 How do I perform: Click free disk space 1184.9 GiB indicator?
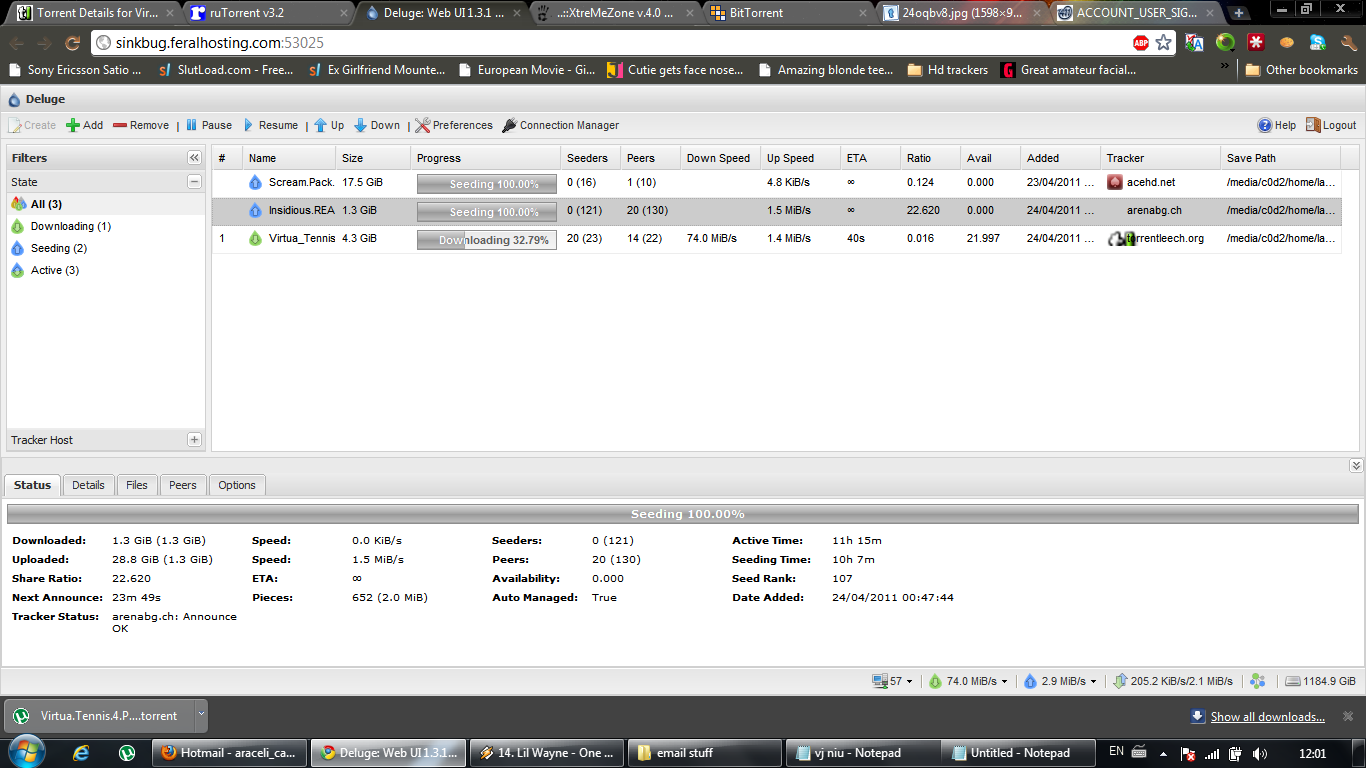[1320, 681]
